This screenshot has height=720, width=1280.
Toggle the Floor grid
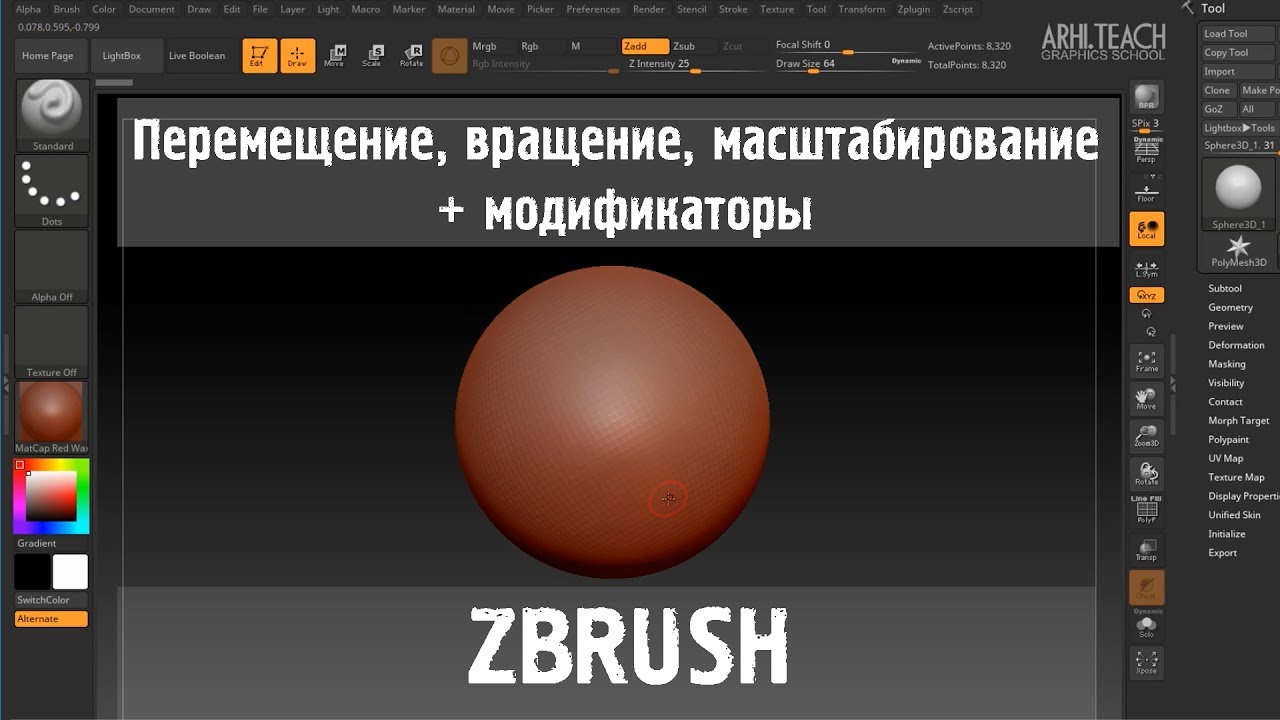point(1146,192)
